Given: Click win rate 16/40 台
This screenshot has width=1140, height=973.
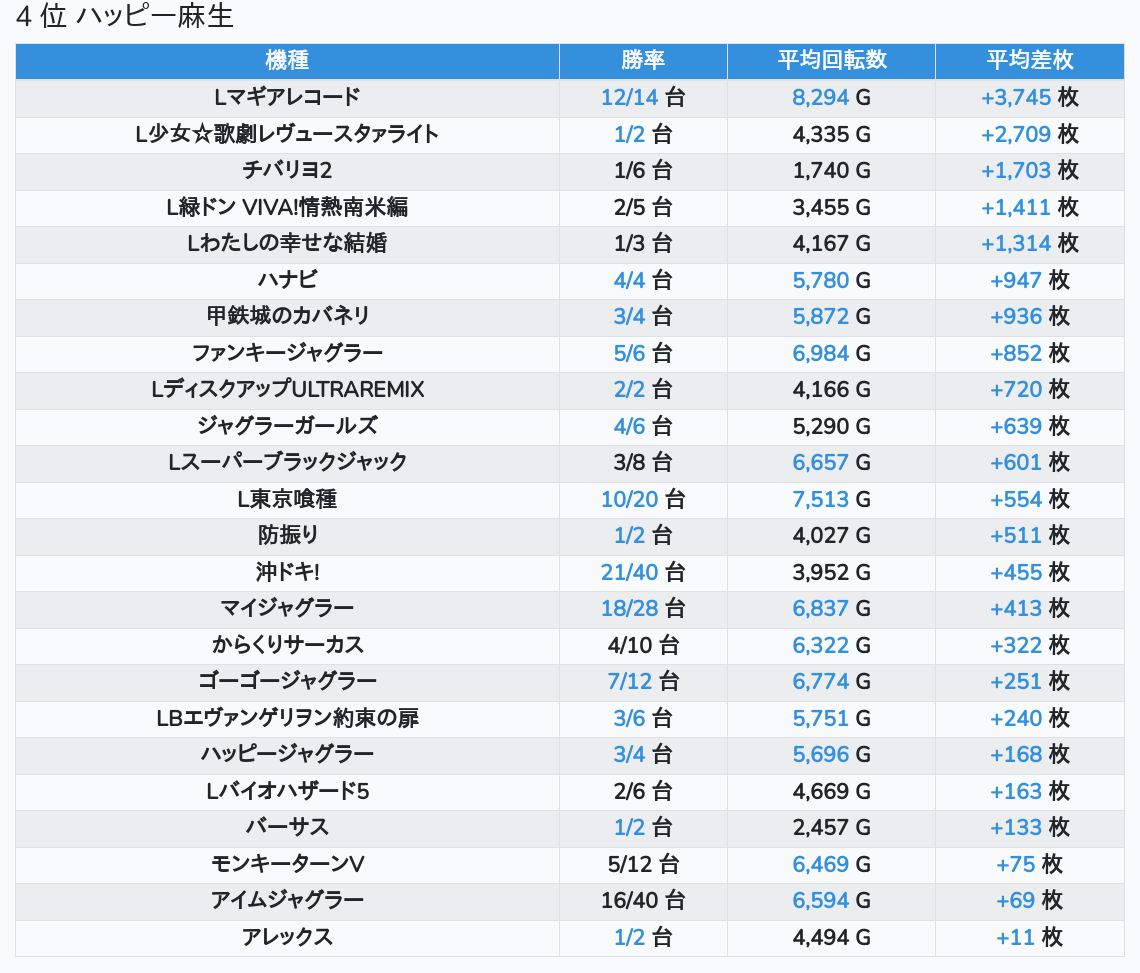Looking at the screenshot, I should (643, 901).
